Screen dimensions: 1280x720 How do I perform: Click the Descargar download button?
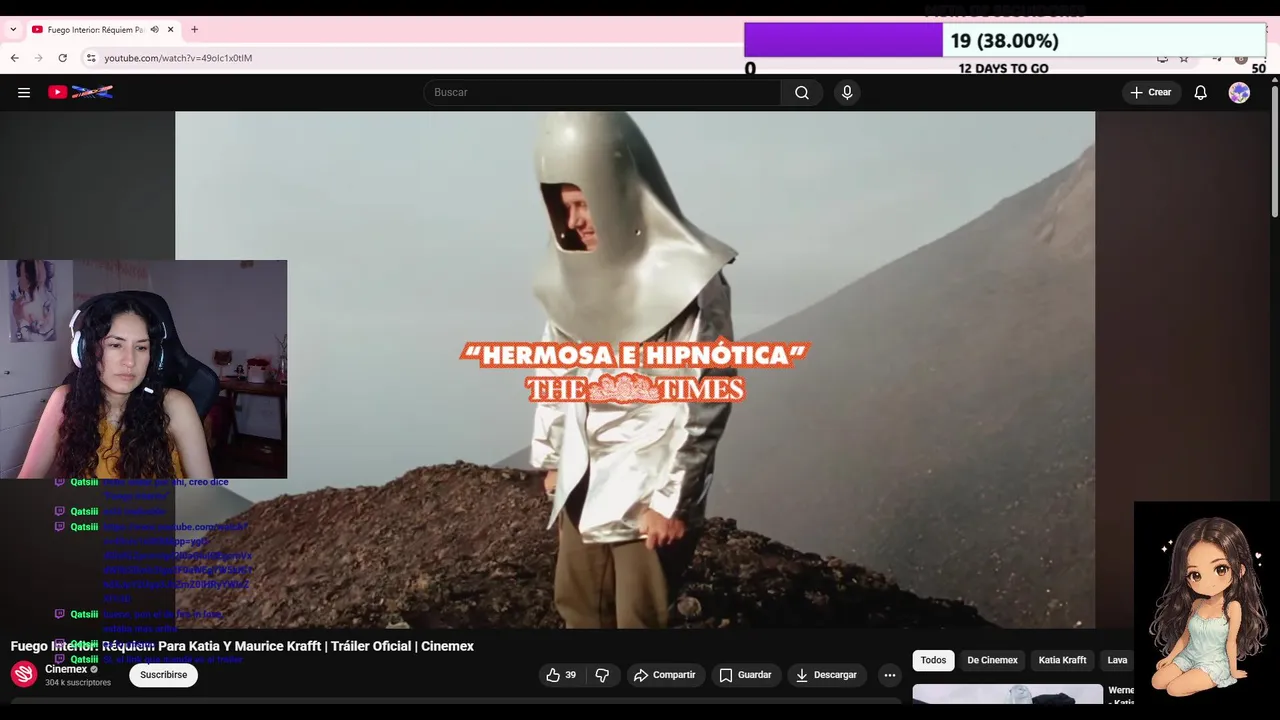(826, 675)
